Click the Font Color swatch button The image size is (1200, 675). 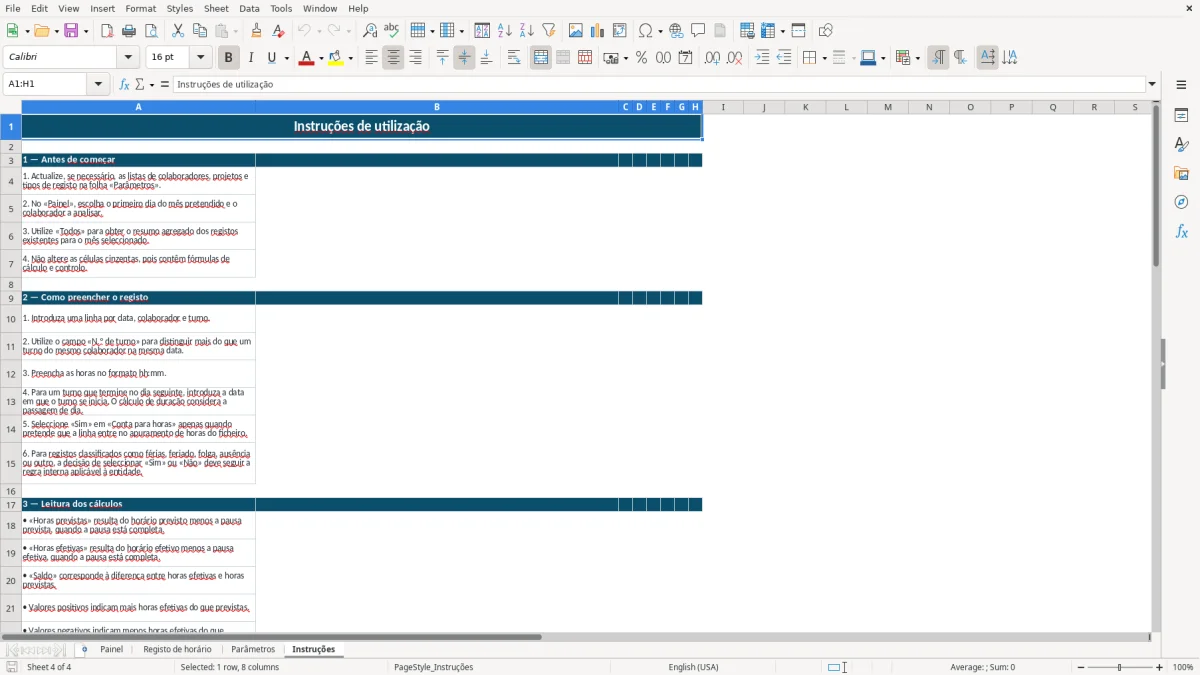click(x=305, y=58)
